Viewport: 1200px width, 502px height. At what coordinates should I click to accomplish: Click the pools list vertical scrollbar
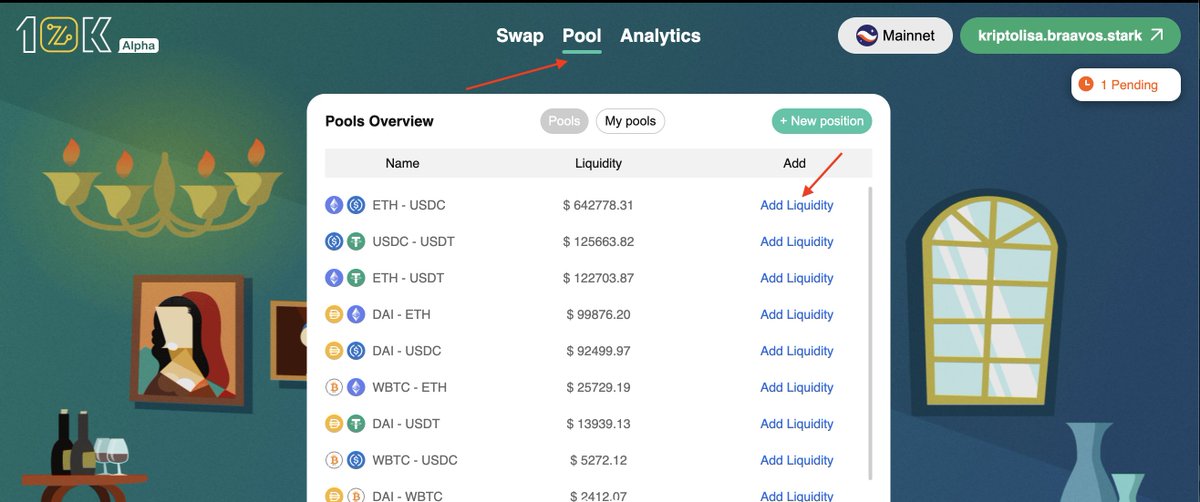(870, 333)
